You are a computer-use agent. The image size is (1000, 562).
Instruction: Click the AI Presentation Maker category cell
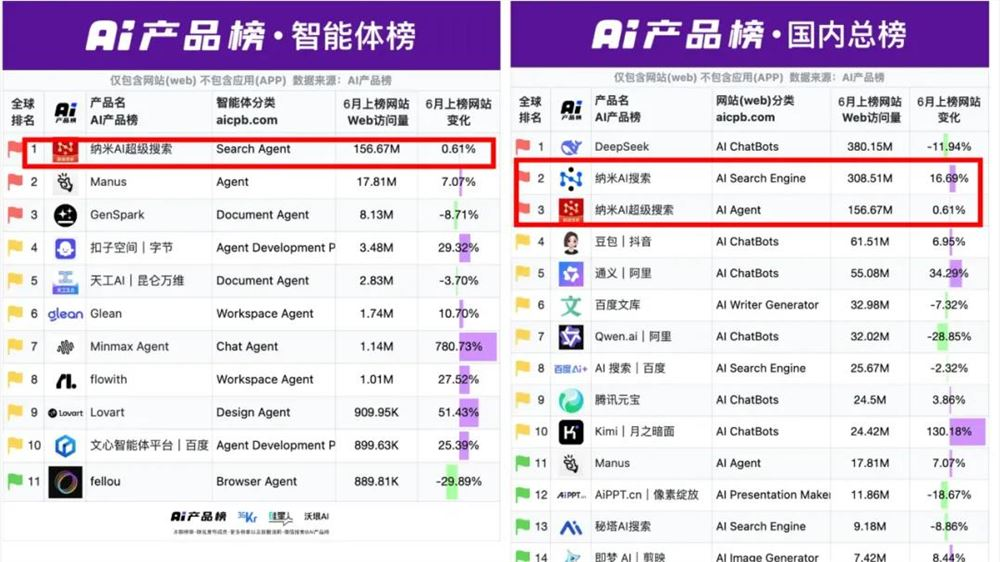click(773, 495)
